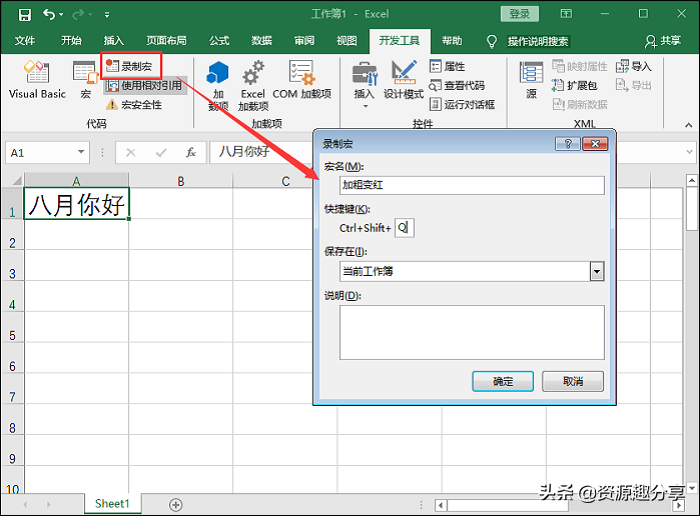Expand the Name Box dropdown arrow
This screenshot has height=516, width=700.
pos(82,153)
